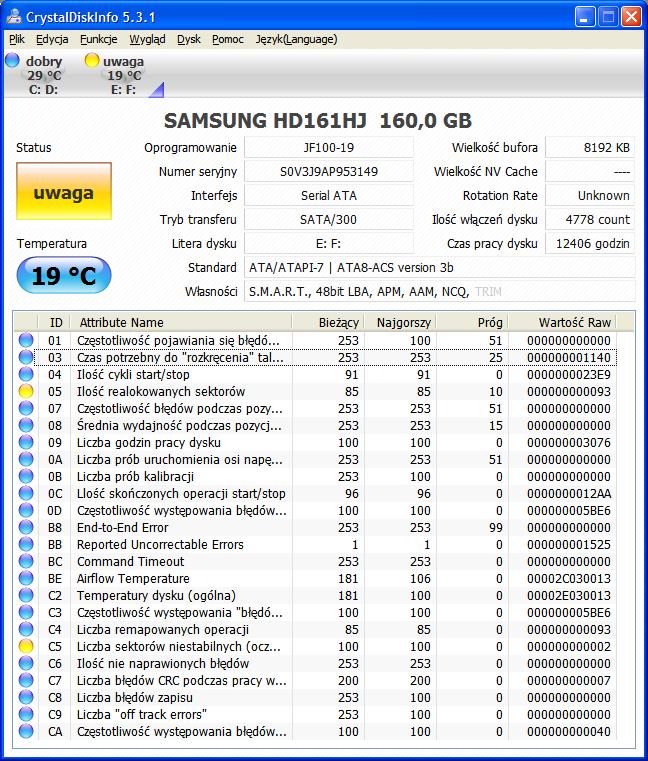Select the row 'Liczba remapowanych operacji'

pos(316,629)
